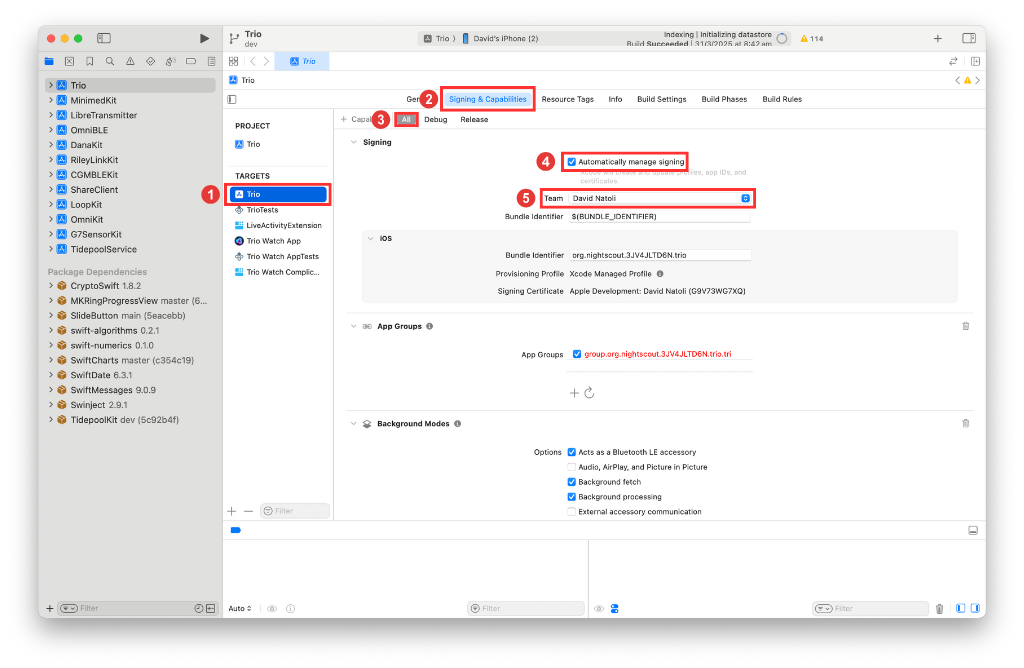Go back with the editor back arrow
This screenshot has height=668, width=1024.
click(253, 61)
